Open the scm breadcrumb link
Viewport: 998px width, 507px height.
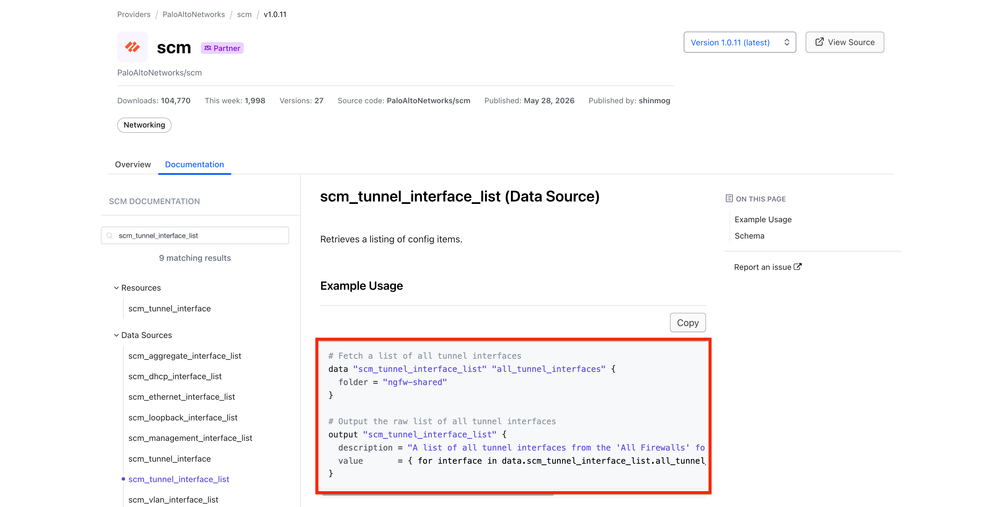click(x=244, y=14)
